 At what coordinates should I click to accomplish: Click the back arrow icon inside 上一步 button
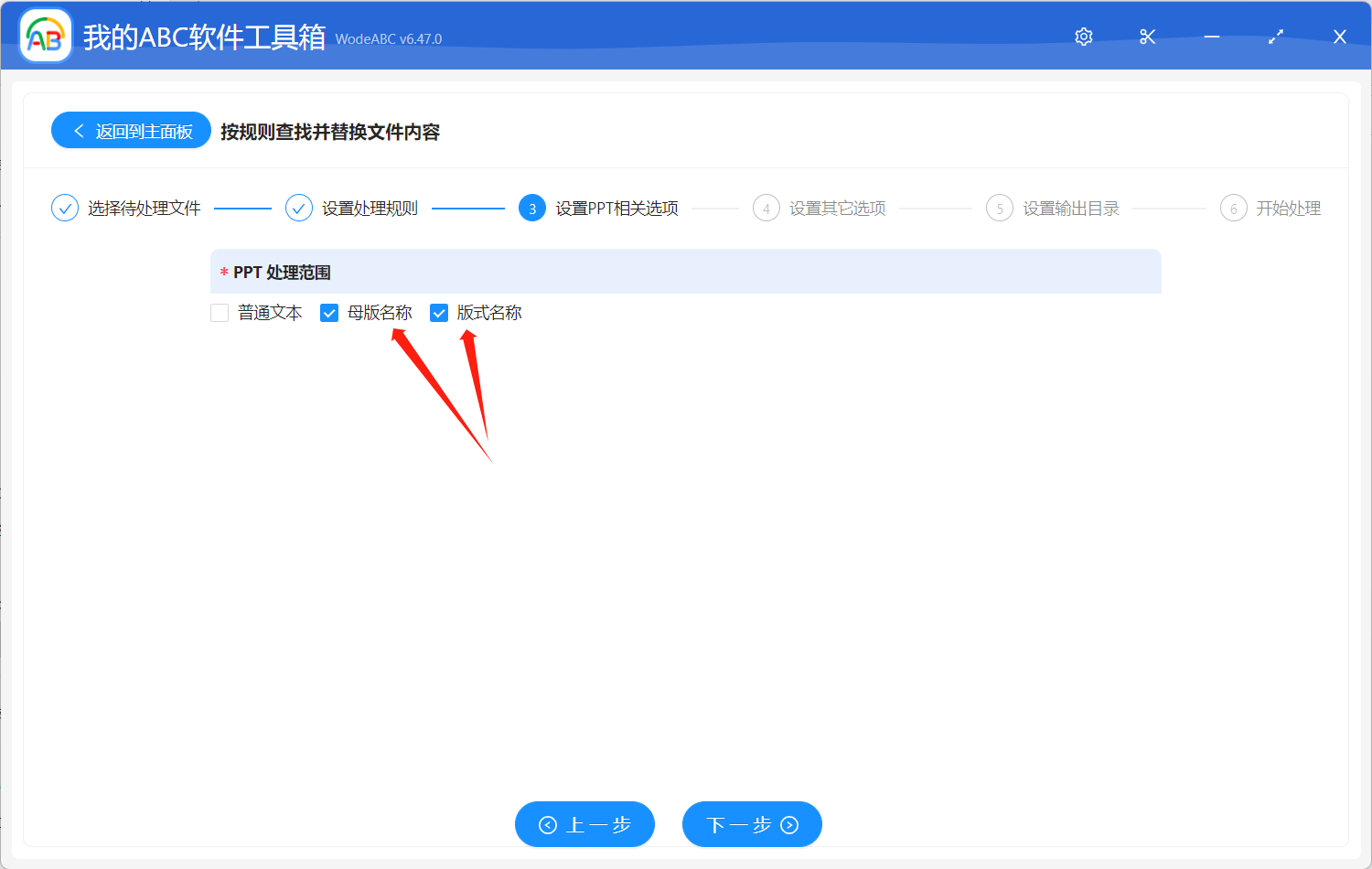click(x=548, y=824)
